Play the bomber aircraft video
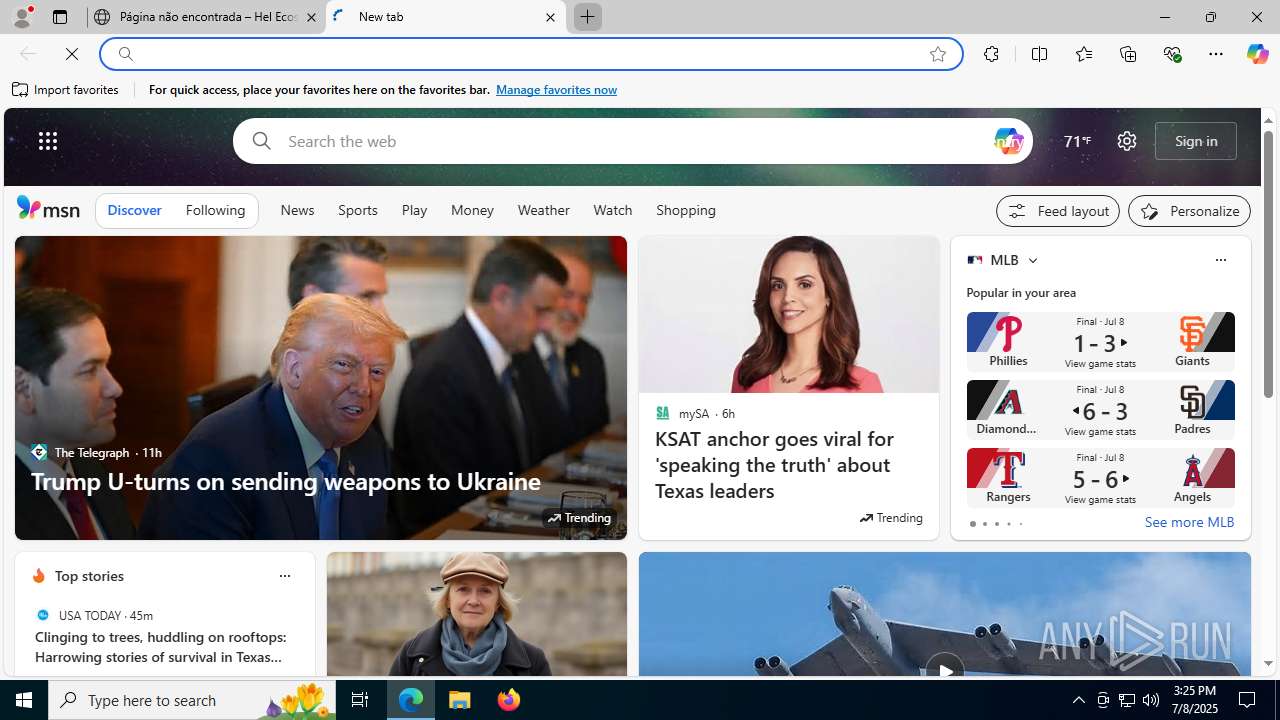 (x=945, y=670)
